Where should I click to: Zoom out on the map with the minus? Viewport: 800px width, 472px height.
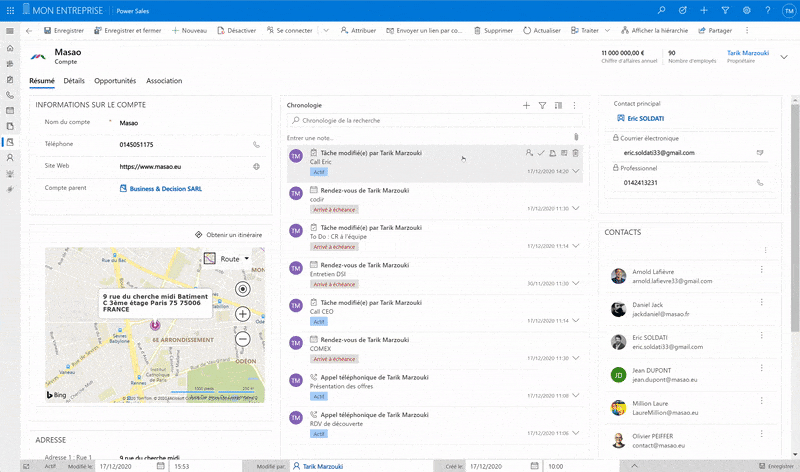click(243, 339)
